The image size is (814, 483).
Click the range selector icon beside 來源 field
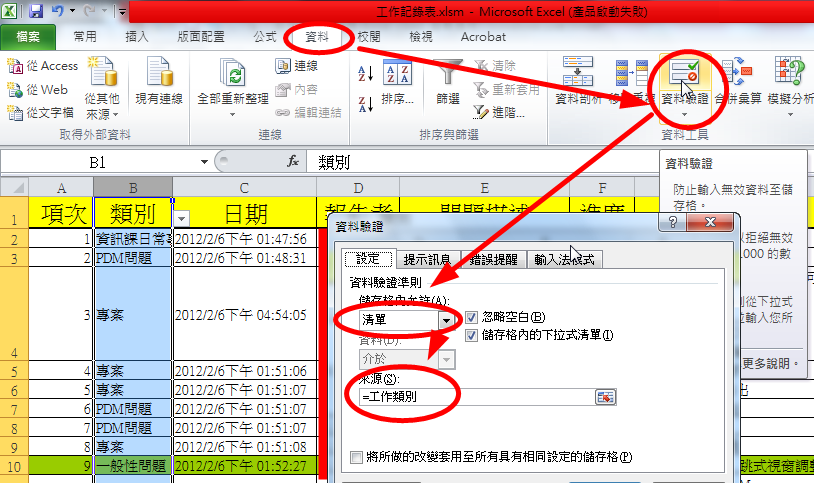pos(605,397)
